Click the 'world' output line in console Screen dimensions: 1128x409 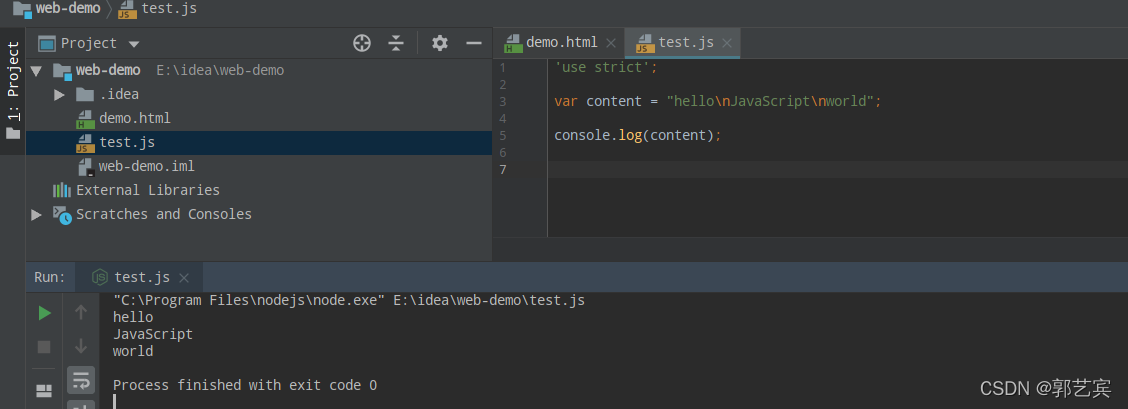click(x=133, y=351)
